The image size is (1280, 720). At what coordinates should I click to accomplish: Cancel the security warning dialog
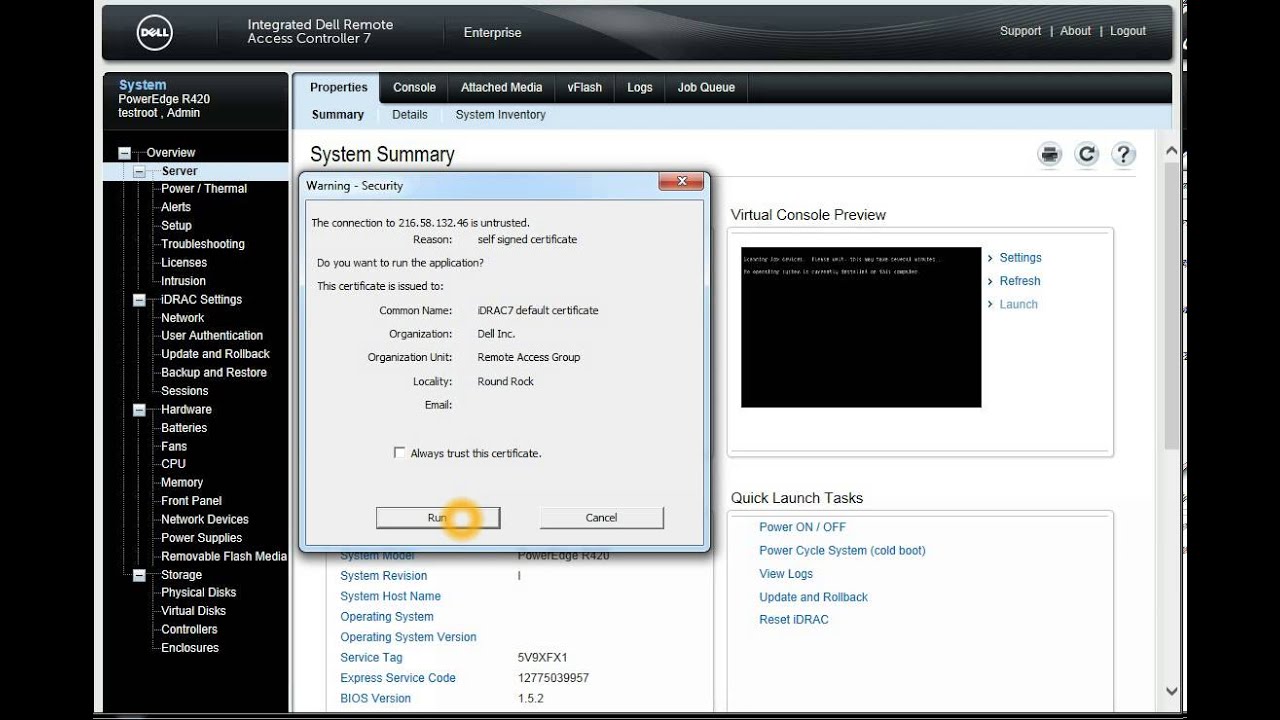pos(601,517)
